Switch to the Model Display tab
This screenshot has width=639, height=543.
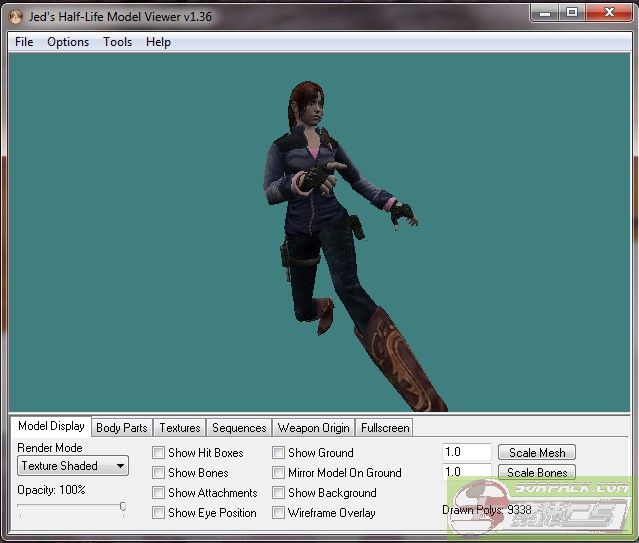[51, 426]
